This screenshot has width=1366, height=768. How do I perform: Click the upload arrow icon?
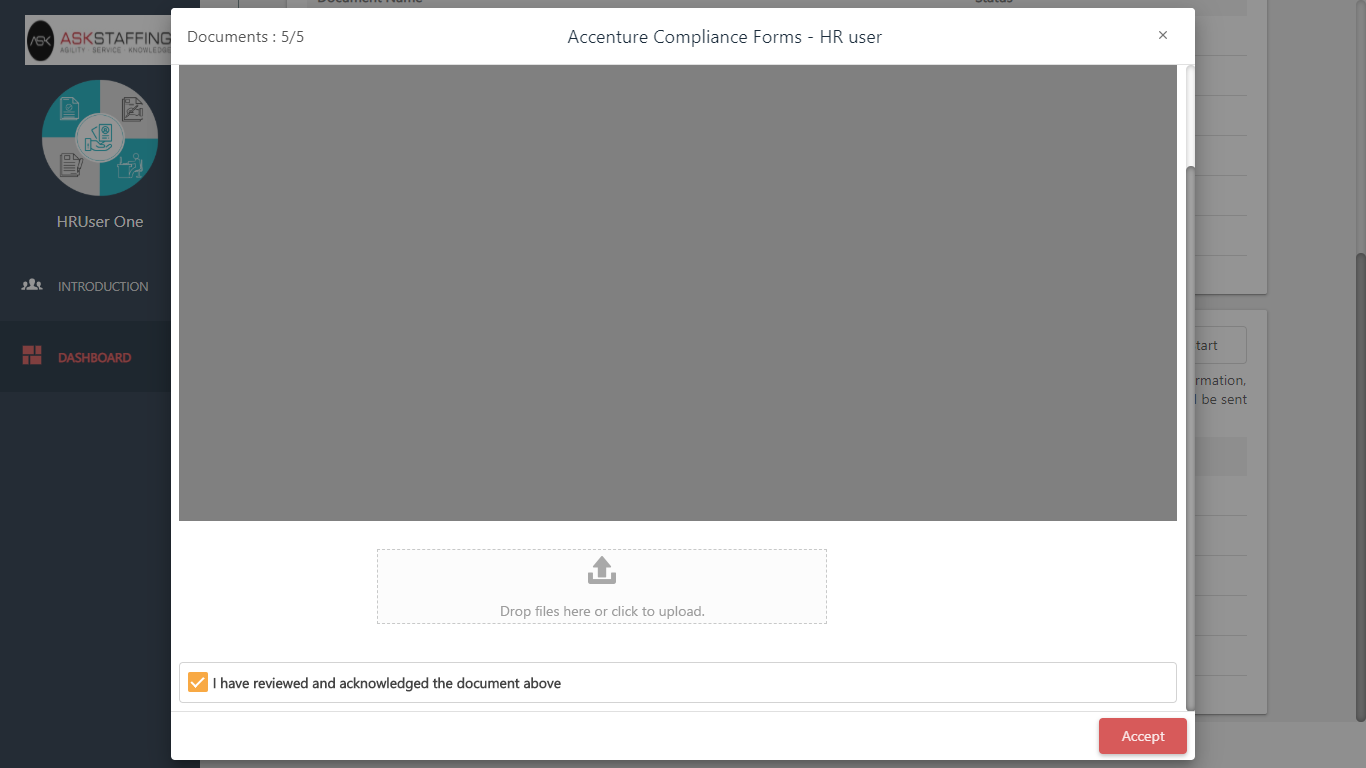click(601, 571)
